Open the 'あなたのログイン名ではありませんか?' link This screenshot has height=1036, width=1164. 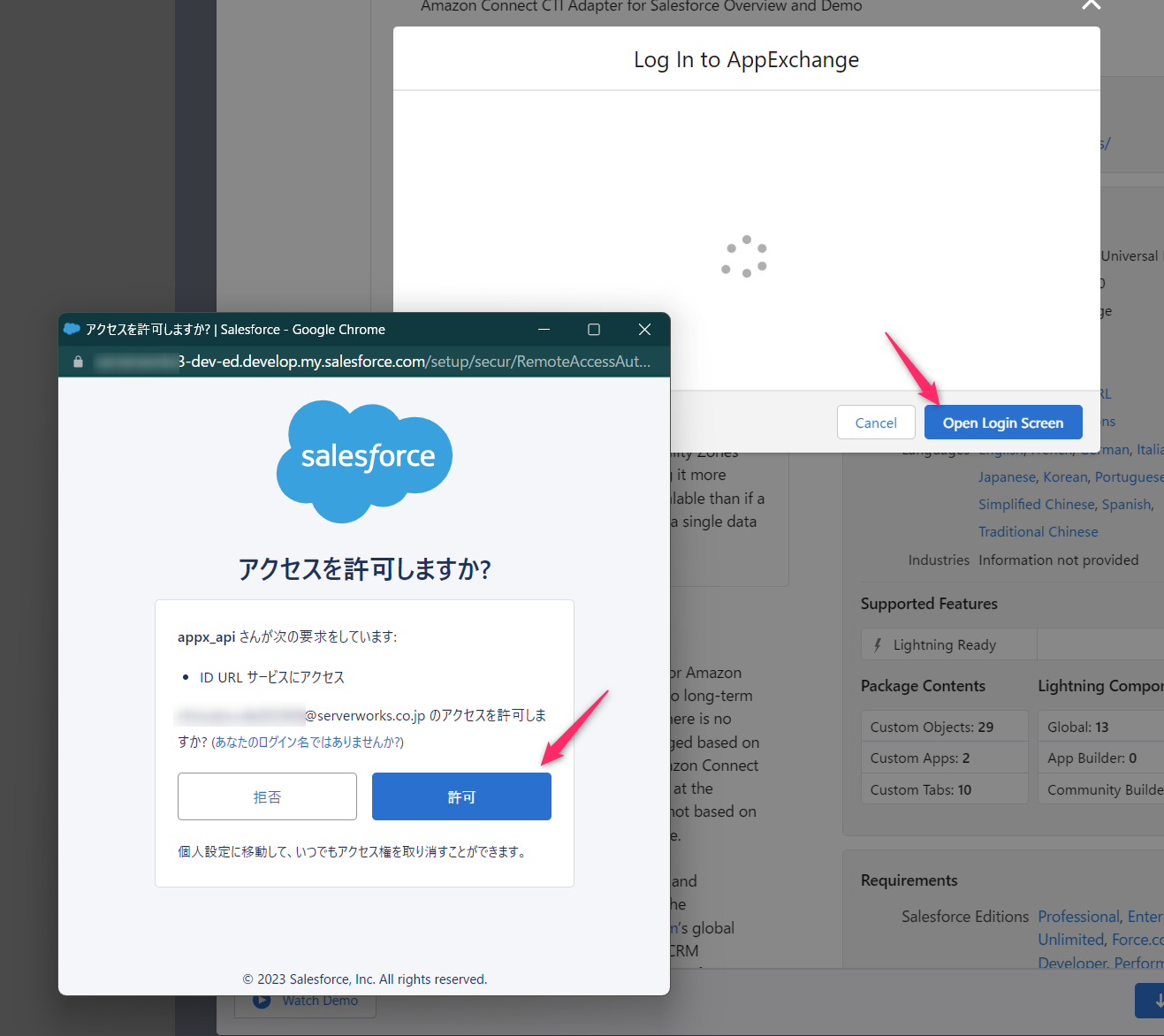(308, 742)
